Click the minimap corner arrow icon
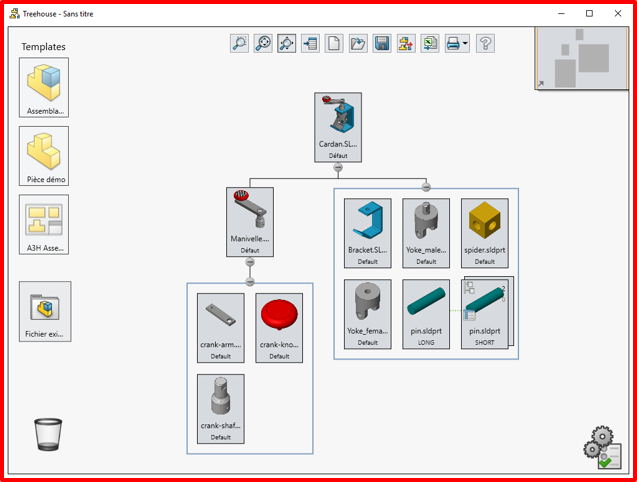The height and width of the screenshot is (482, 637). pos(541,84)
